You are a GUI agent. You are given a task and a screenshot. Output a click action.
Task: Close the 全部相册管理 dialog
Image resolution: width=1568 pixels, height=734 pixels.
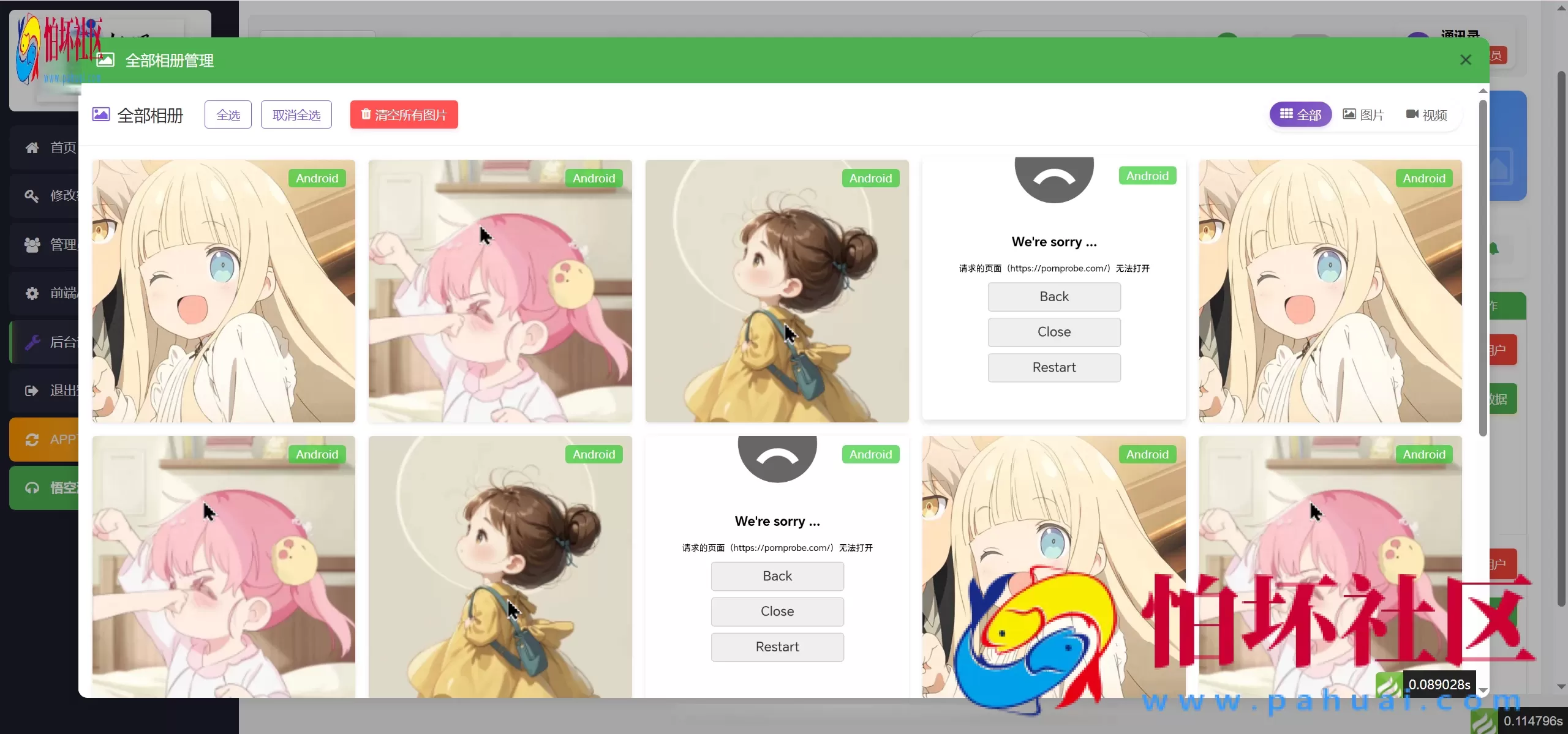pos(1465,60)
